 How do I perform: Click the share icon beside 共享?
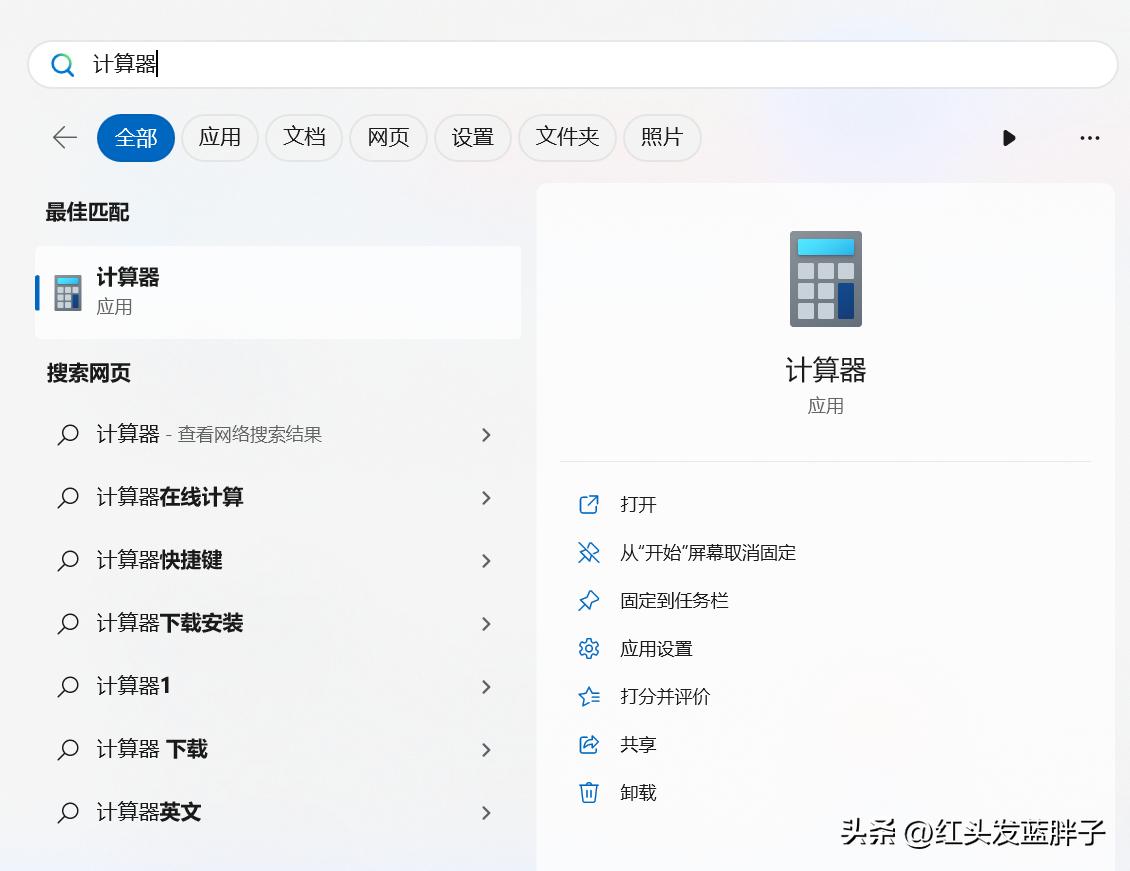589,745
